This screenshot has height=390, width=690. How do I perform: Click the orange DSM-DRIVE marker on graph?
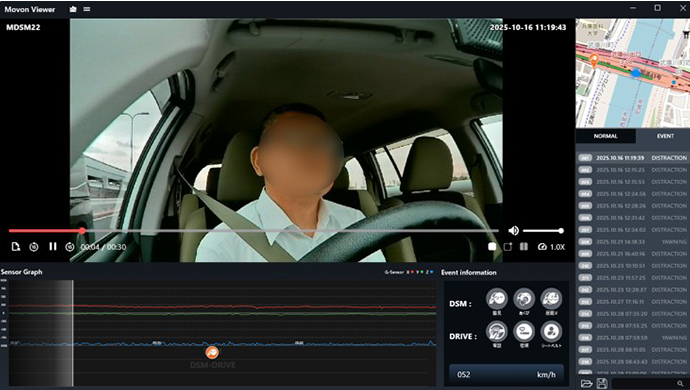click(x=212, y=352)
